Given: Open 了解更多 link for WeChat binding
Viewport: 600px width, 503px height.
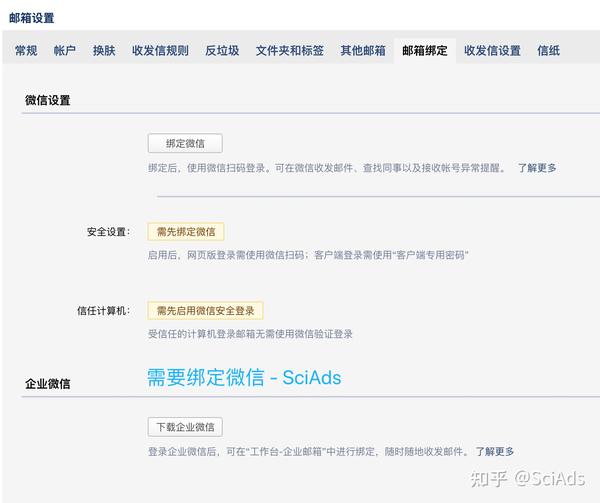Looking at the screenshot, I should pyautogui.click(x=537, y=168).
